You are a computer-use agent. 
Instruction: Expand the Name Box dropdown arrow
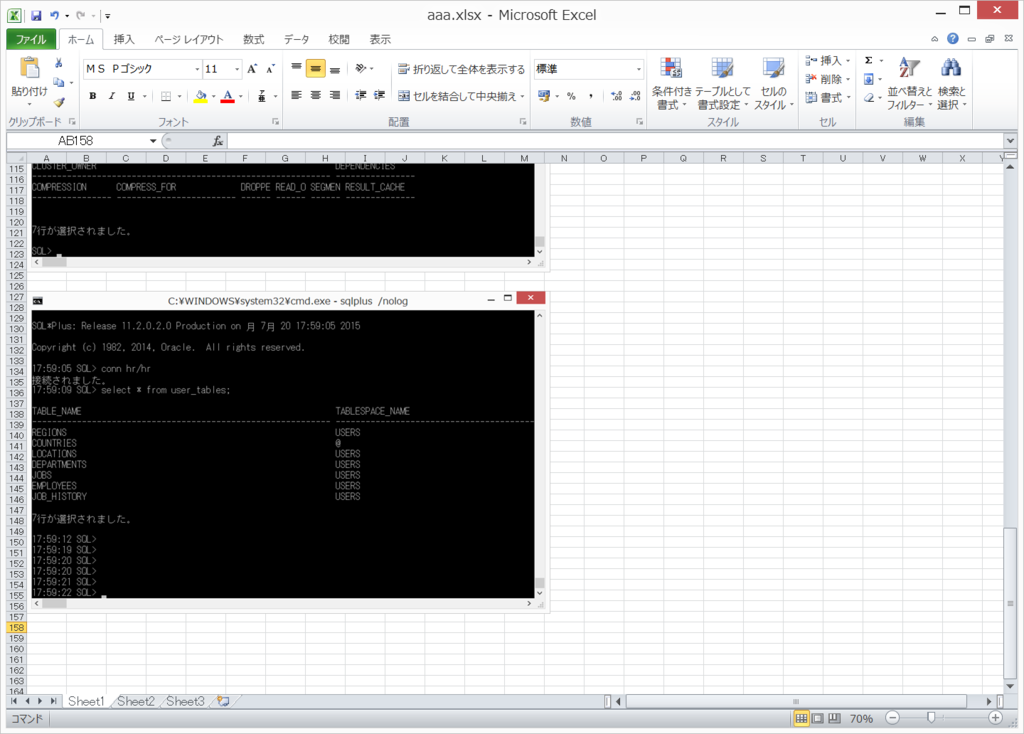coord(153,140)
